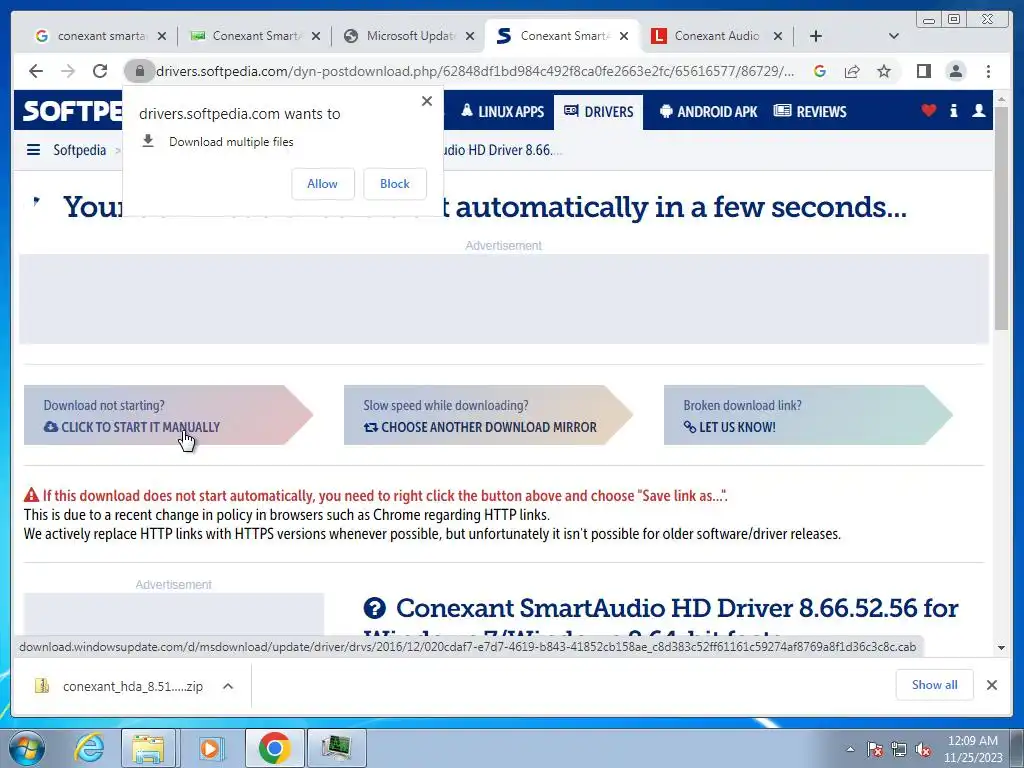Show all downloads
1024x768 pixels.
tap(935, 685)
